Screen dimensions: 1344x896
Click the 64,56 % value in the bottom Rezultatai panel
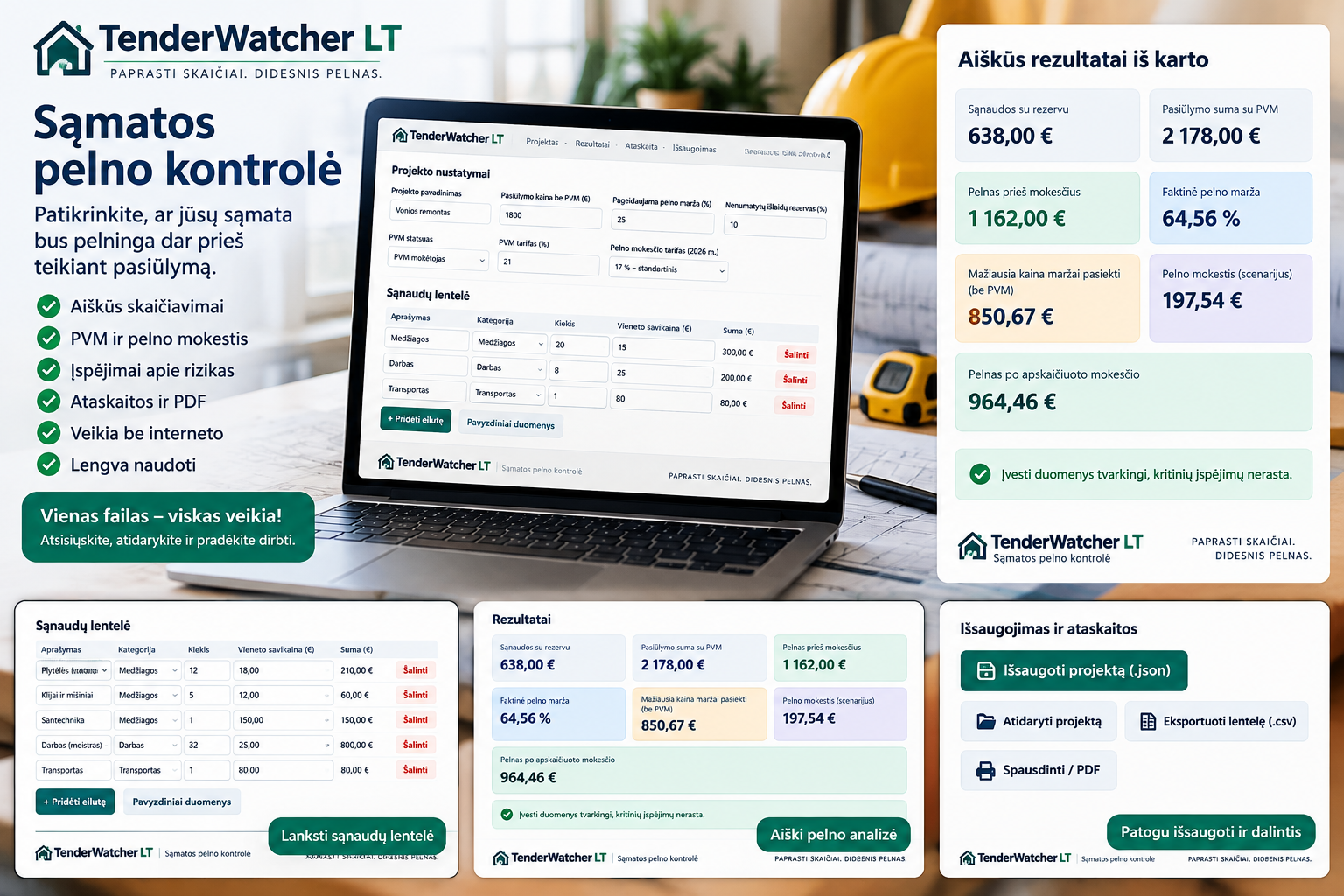(x=526, y=718)
